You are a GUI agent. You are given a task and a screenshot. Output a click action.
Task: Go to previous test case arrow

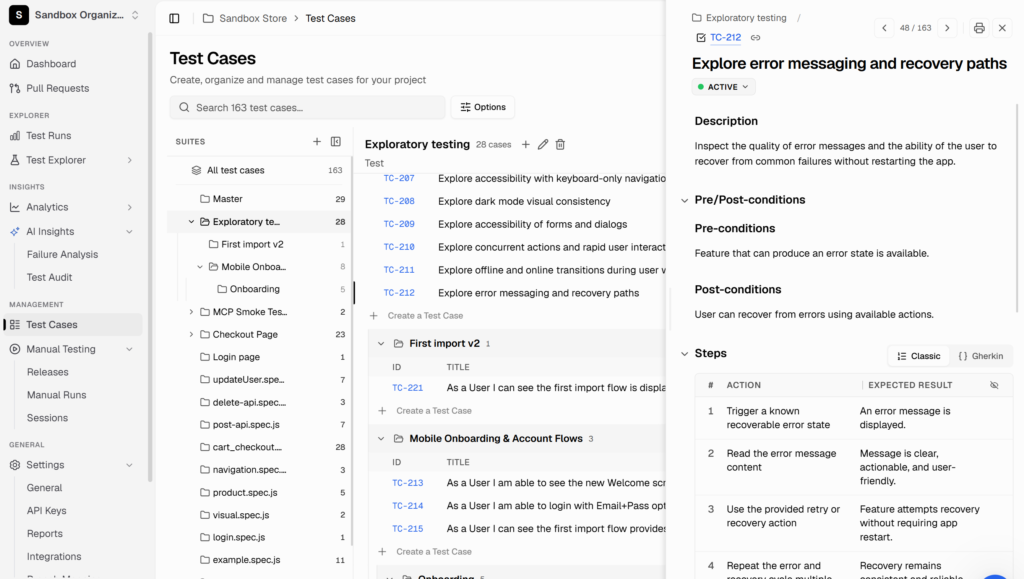[884, 28]
